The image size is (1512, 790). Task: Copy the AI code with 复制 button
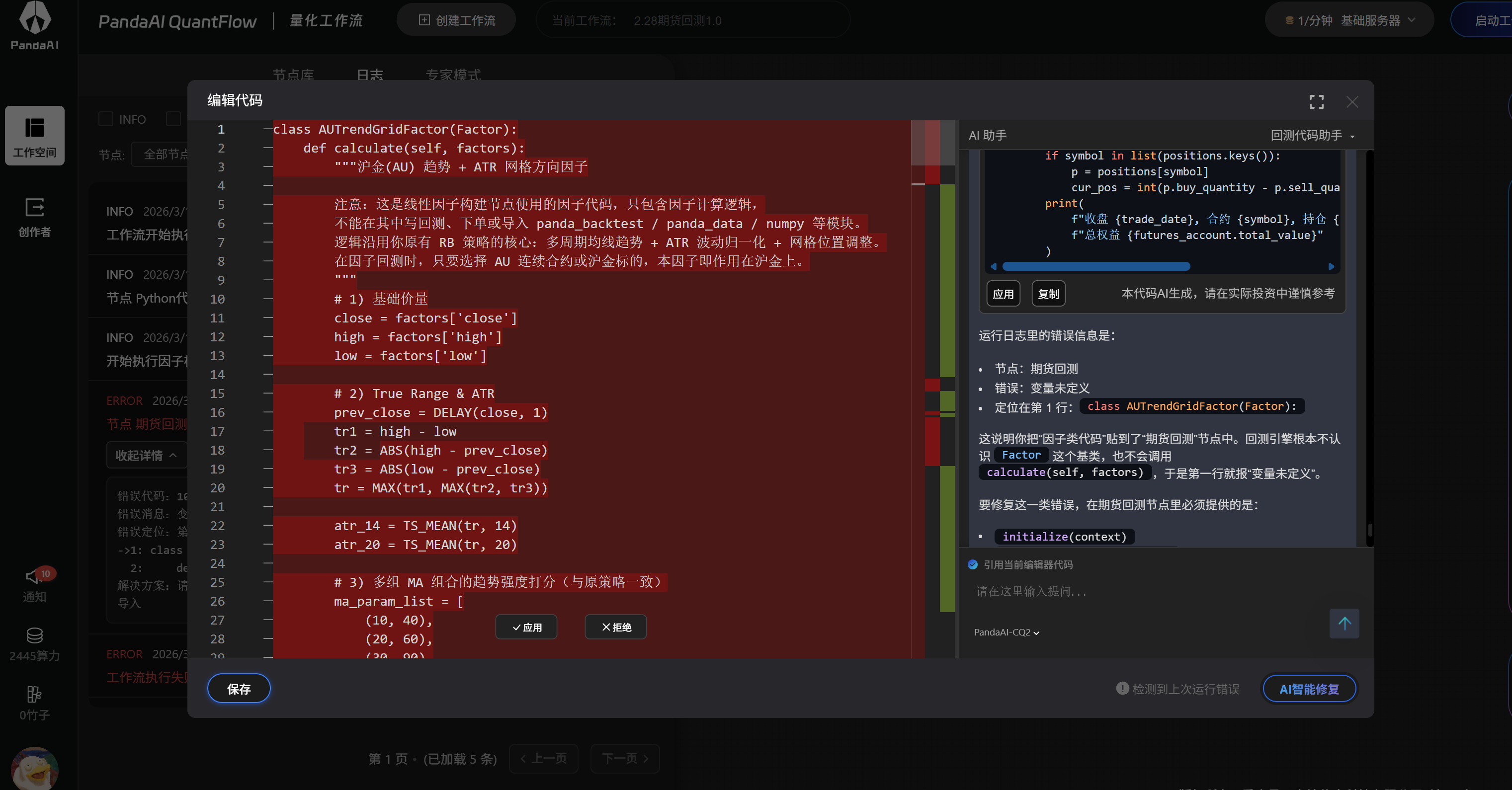click(1048, 294)
